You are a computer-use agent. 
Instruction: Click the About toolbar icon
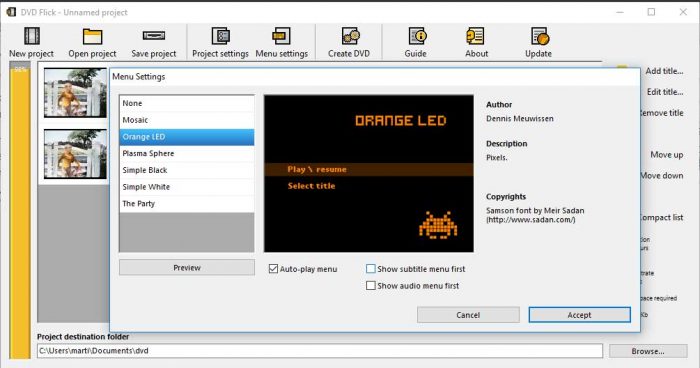(x=475, y=36)
